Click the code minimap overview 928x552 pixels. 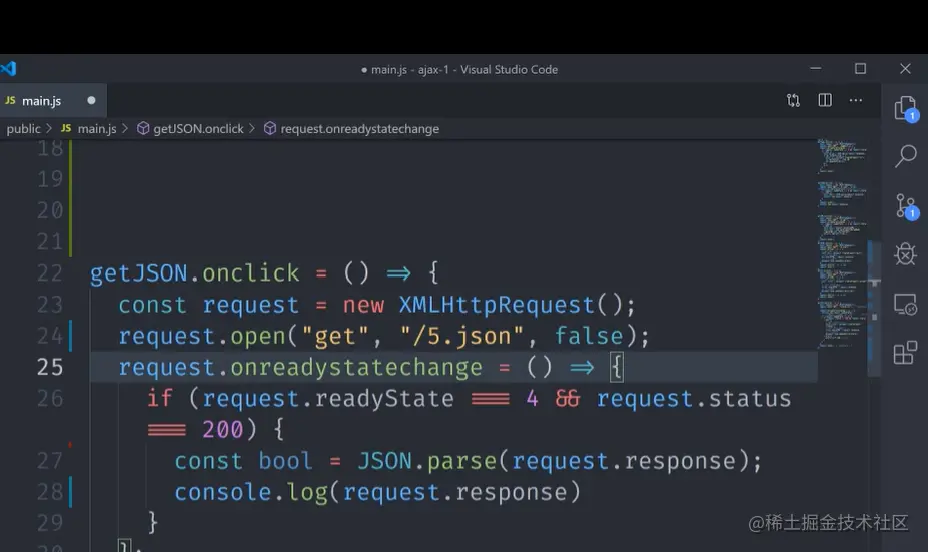pos(842,243)
